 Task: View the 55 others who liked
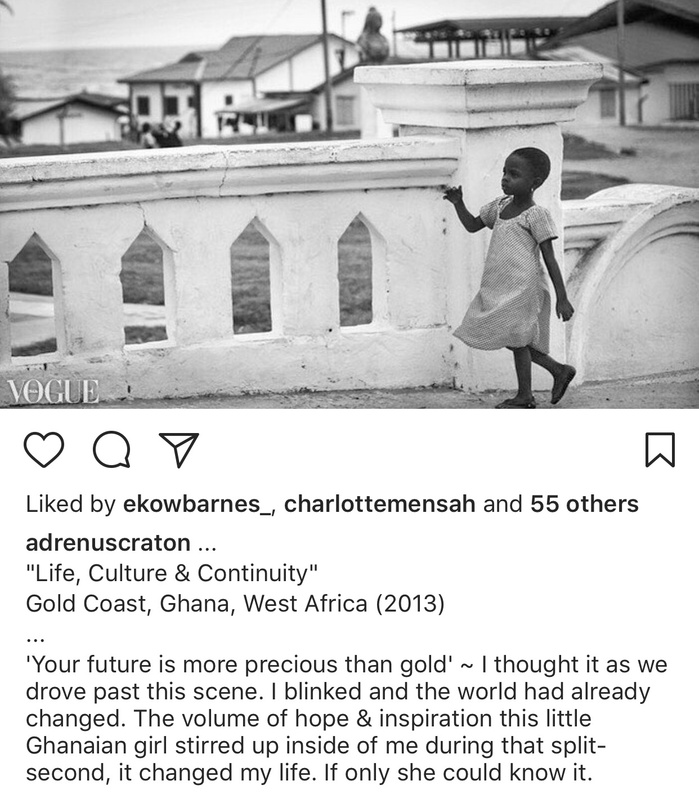click(x=584, y=504)
